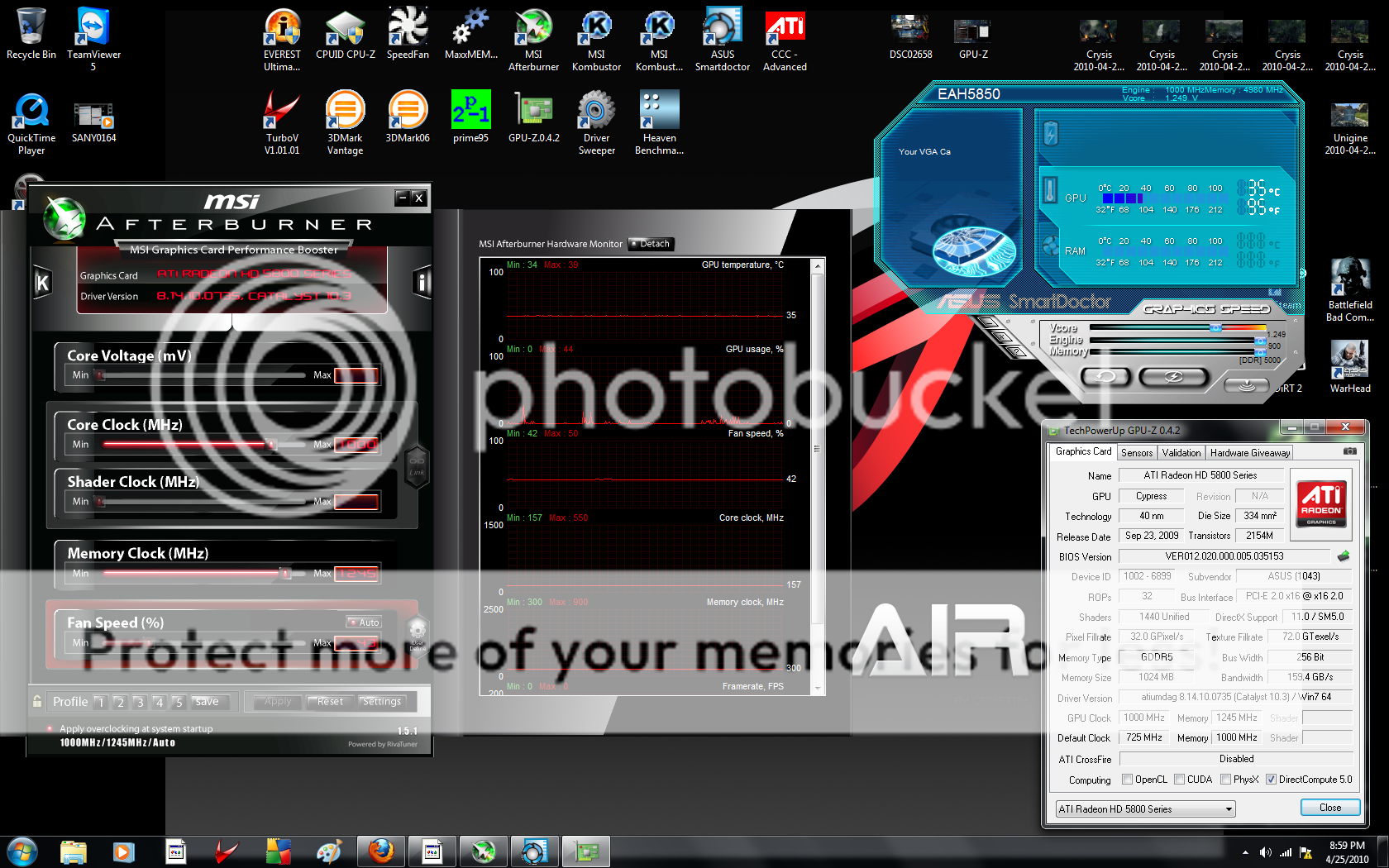The height and width of the screenshot is (868, 1389).
Task: Toggle the profile lock padlock icon
Action: (37, 701)
